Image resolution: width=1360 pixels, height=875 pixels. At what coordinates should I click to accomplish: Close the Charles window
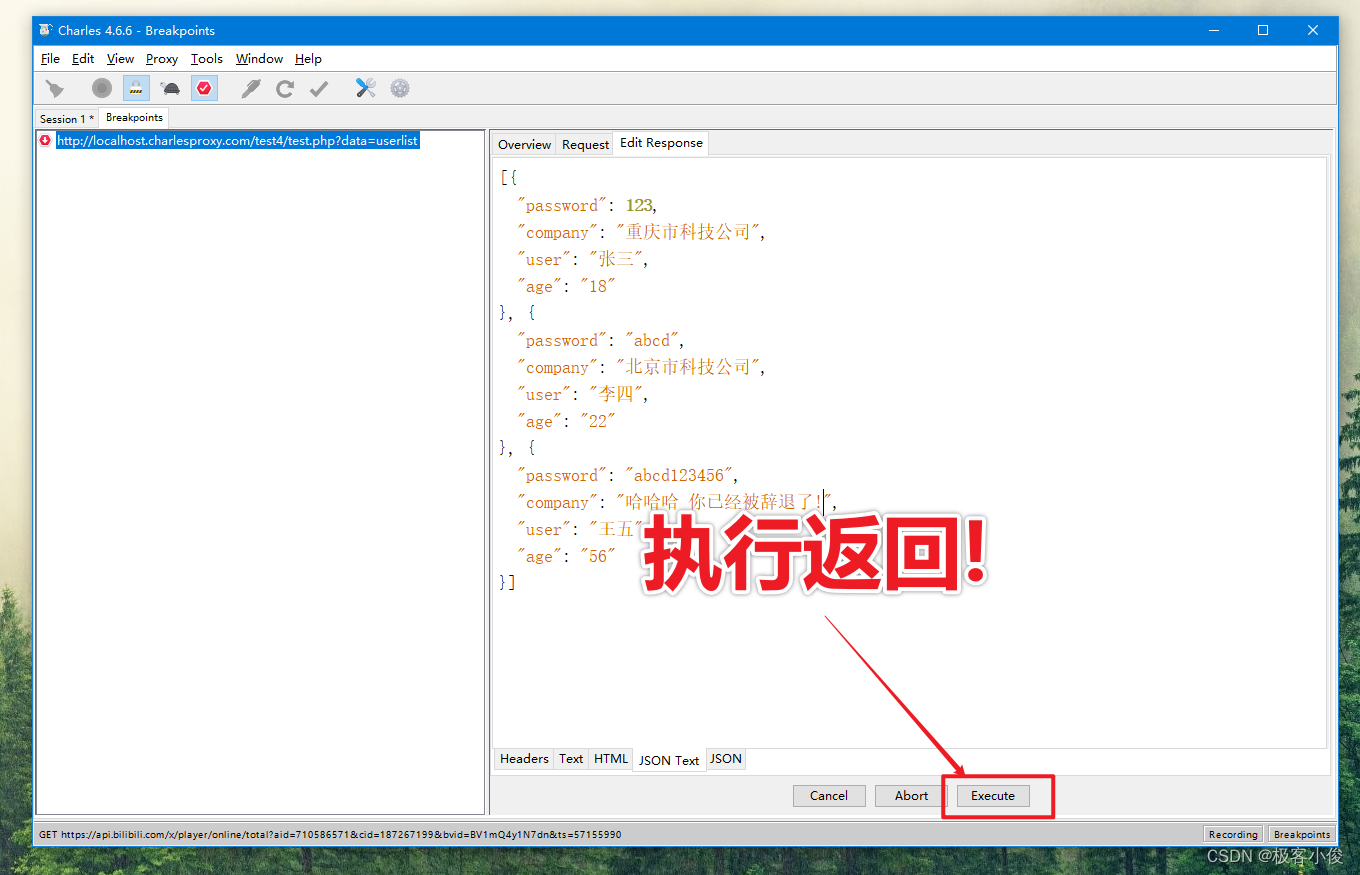[x=1313, y=30]
